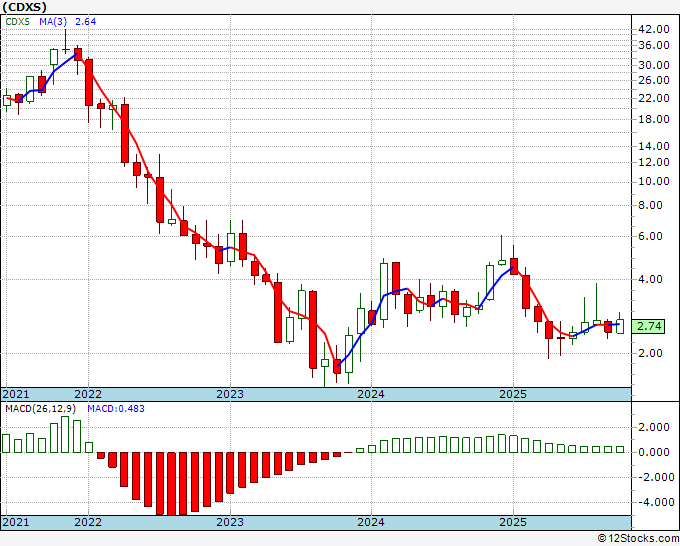Click the -4.000 MACD axis label

pos(653,503)
